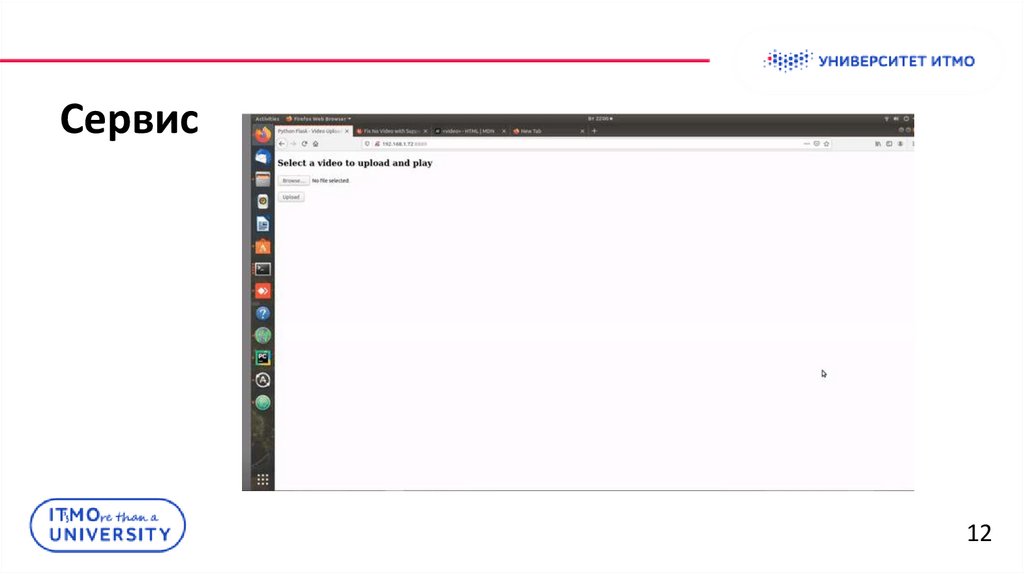Open Software Updater dock icon

[263, 380]
